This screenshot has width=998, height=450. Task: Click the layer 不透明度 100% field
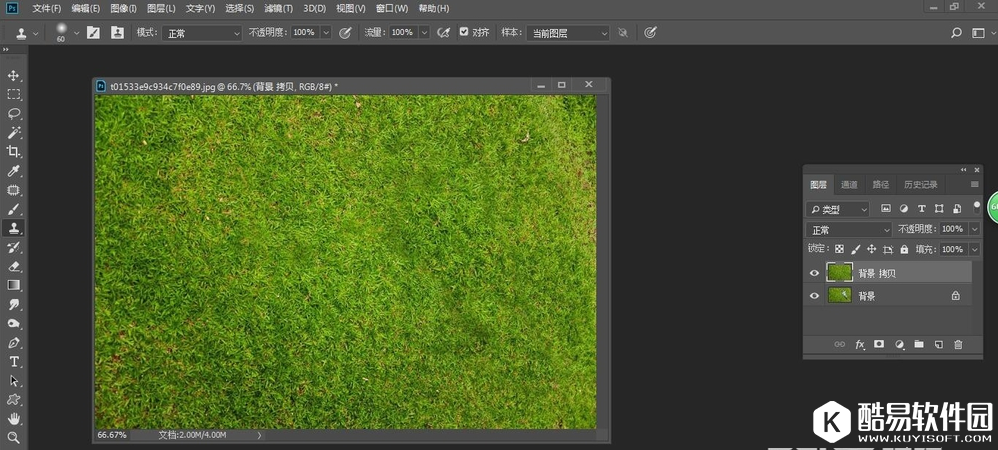[953, 229]
